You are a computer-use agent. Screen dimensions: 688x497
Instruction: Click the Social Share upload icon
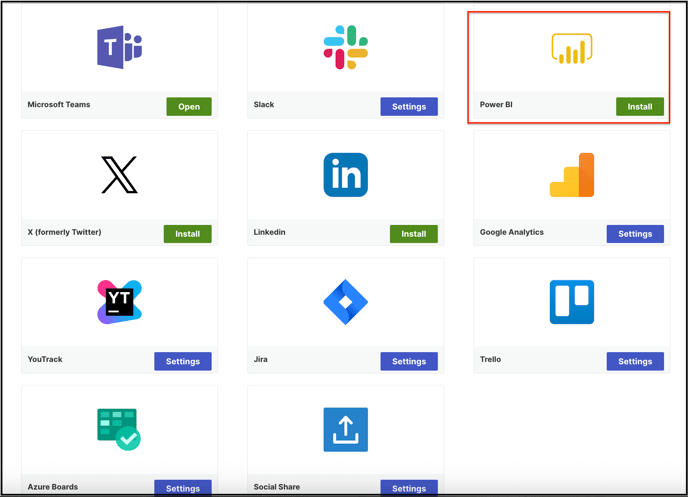[346, 429]
